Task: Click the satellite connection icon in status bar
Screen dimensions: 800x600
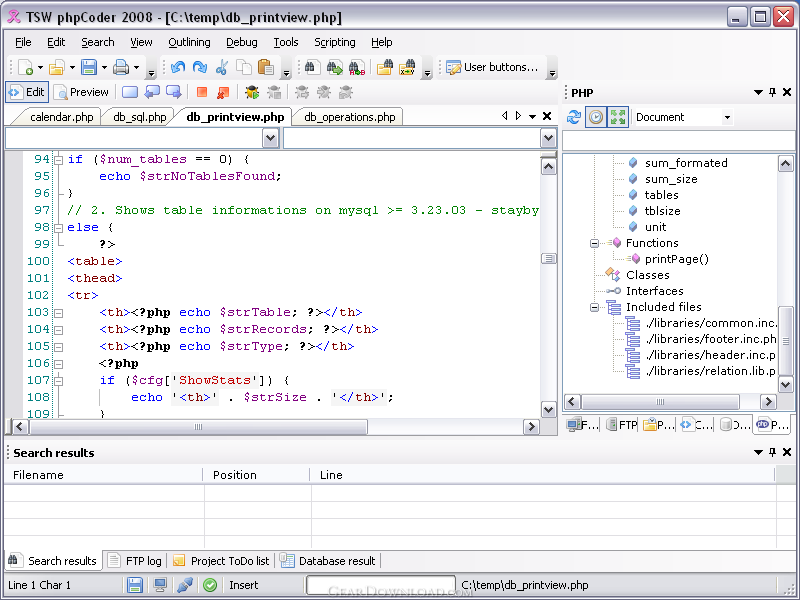Action: [185, 585]
